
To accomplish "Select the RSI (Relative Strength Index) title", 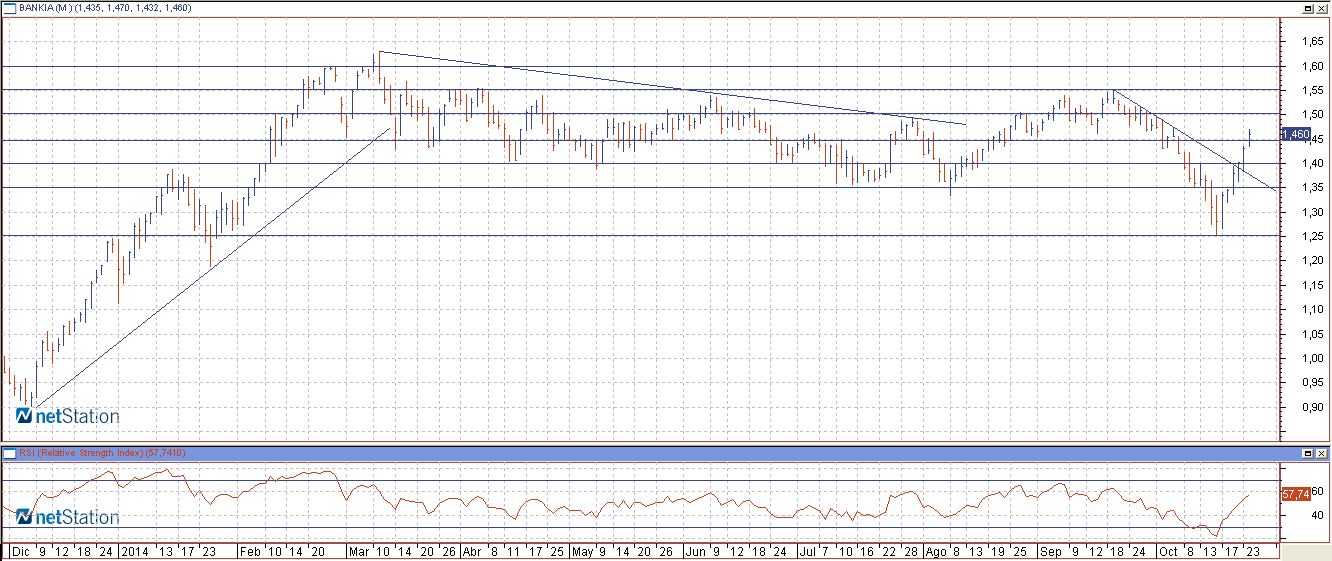I will tap(83, 454).
